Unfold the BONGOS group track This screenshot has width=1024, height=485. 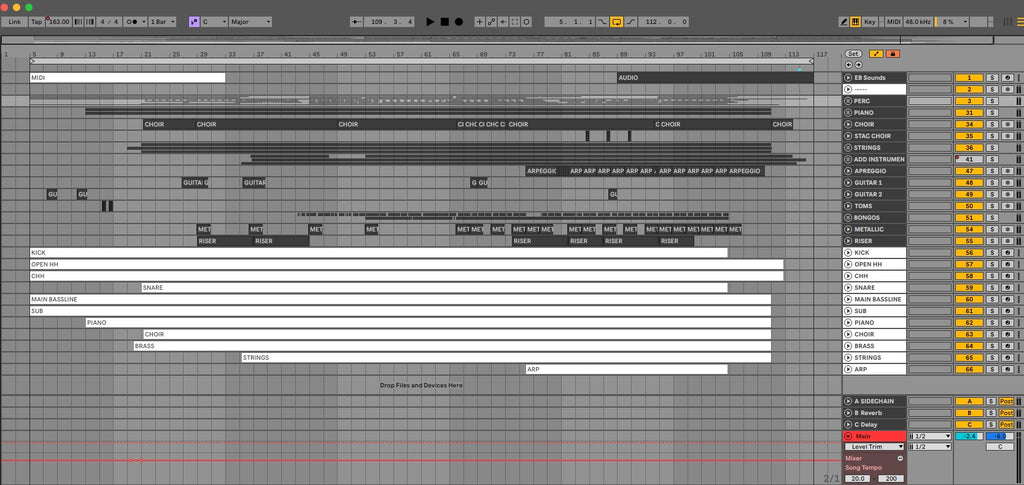pyautogui.click(x=848, y=217)
